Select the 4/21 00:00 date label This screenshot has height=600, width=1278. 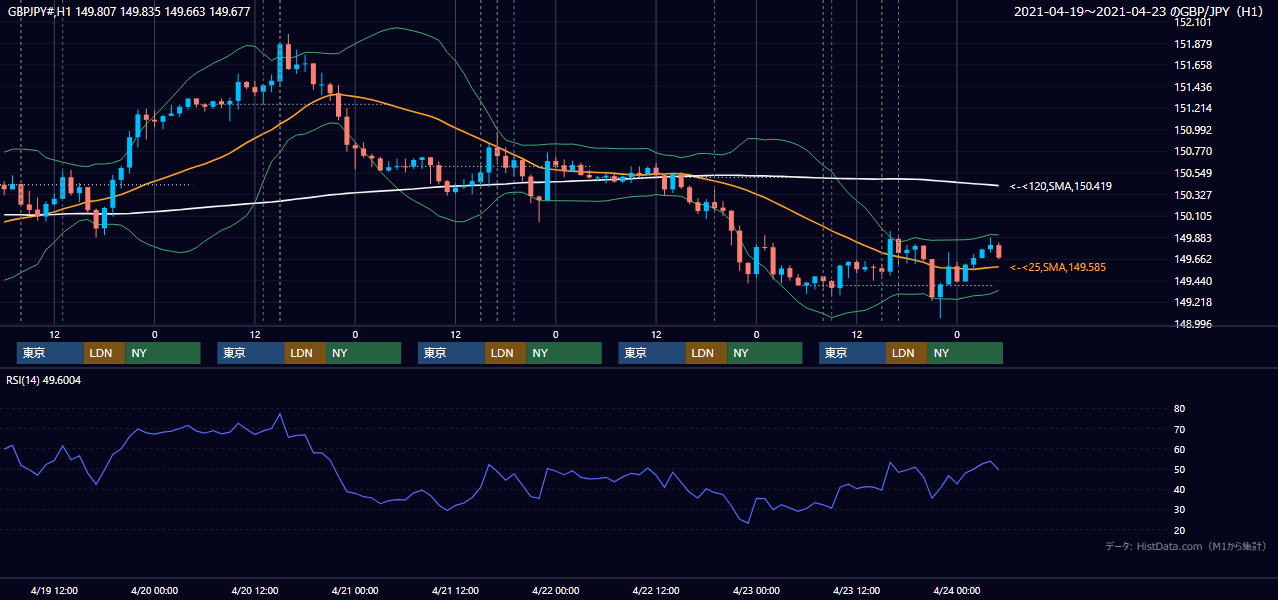355,591
